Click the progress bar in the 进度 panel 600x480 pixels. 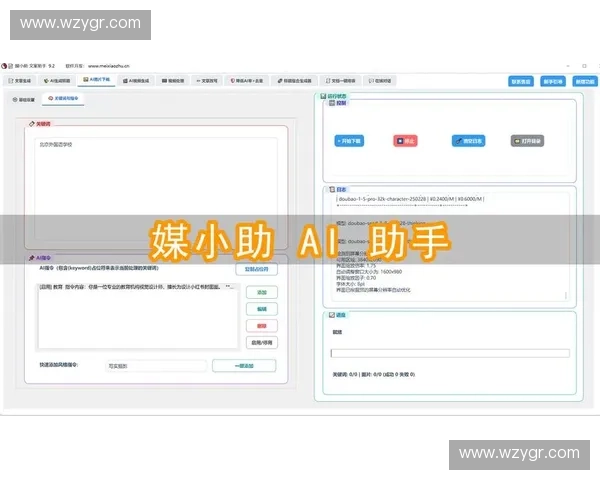(450, 353)
